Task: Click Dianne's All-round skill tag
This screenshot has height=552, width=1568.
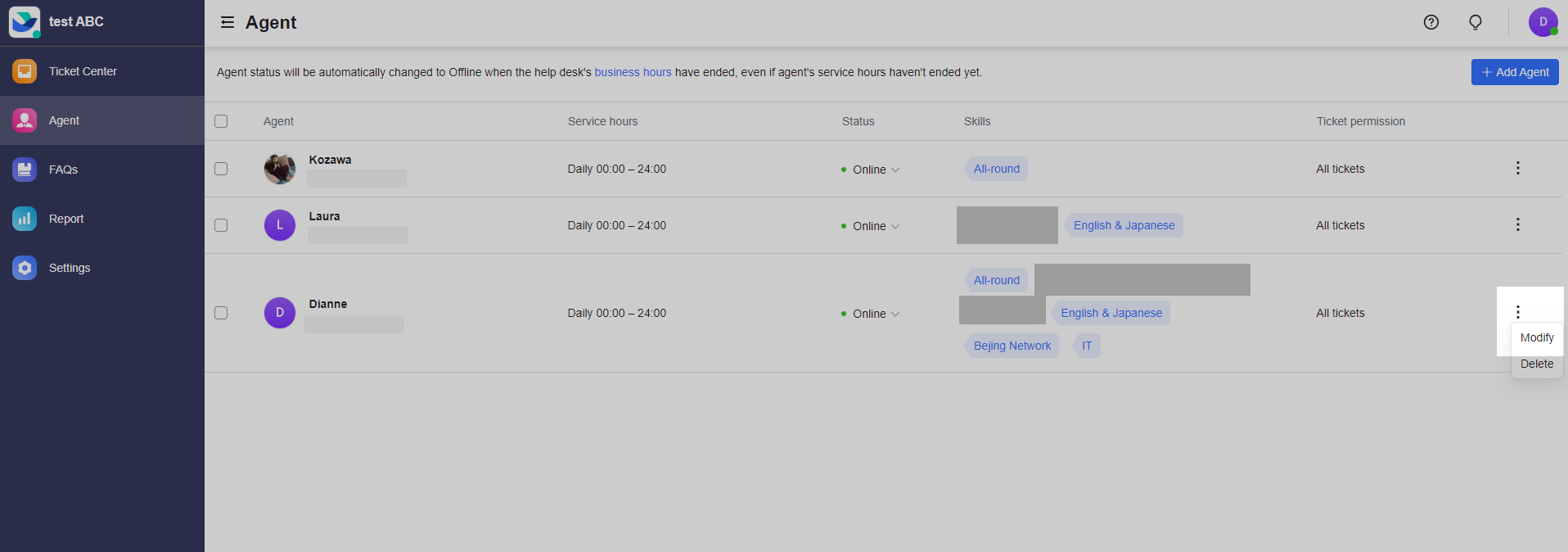Action: 996,280
